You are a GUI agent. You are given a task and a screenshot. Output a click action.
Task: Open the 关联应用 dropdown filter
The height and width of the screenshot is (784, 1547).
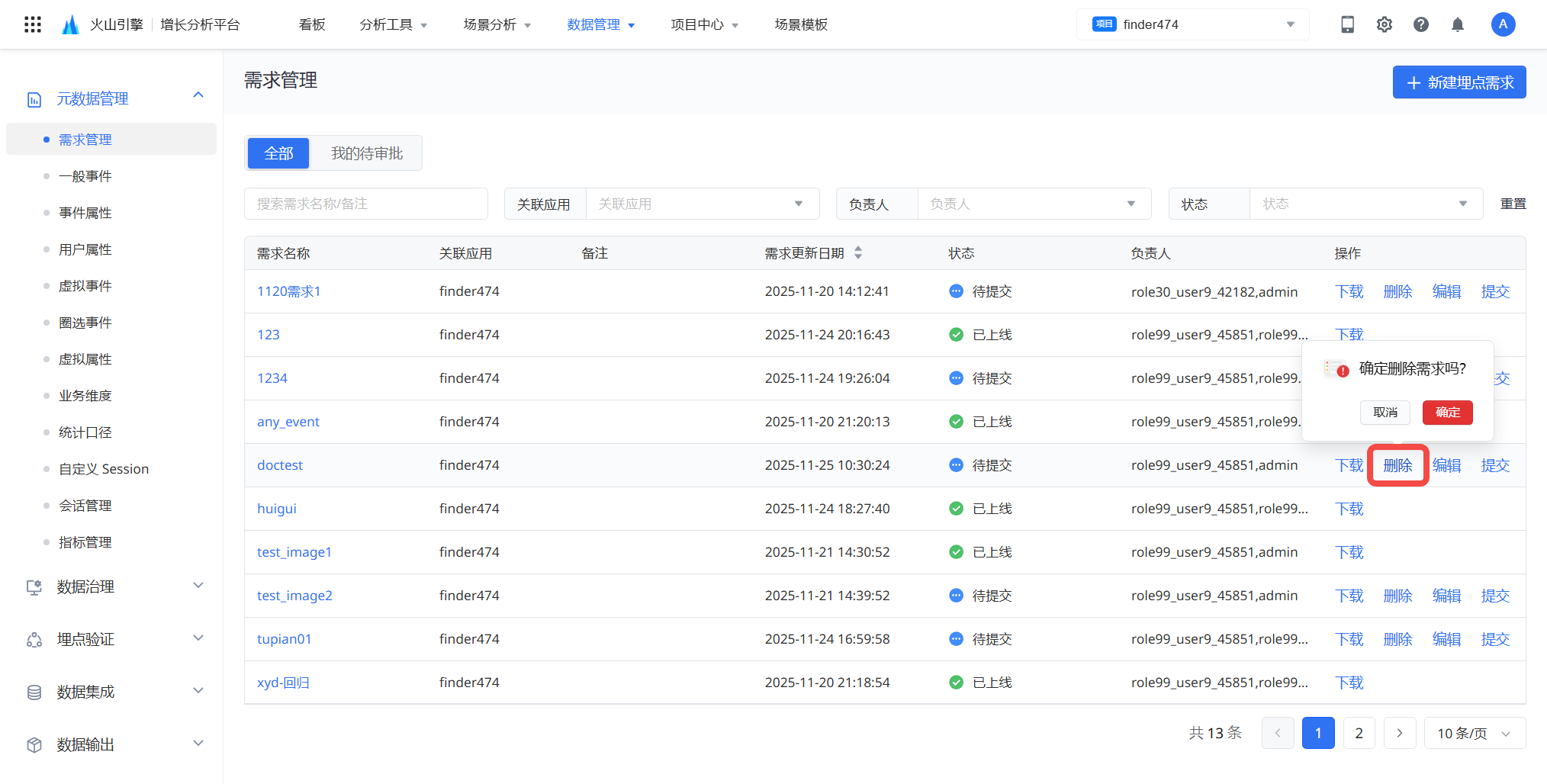[x=701, y=204]
